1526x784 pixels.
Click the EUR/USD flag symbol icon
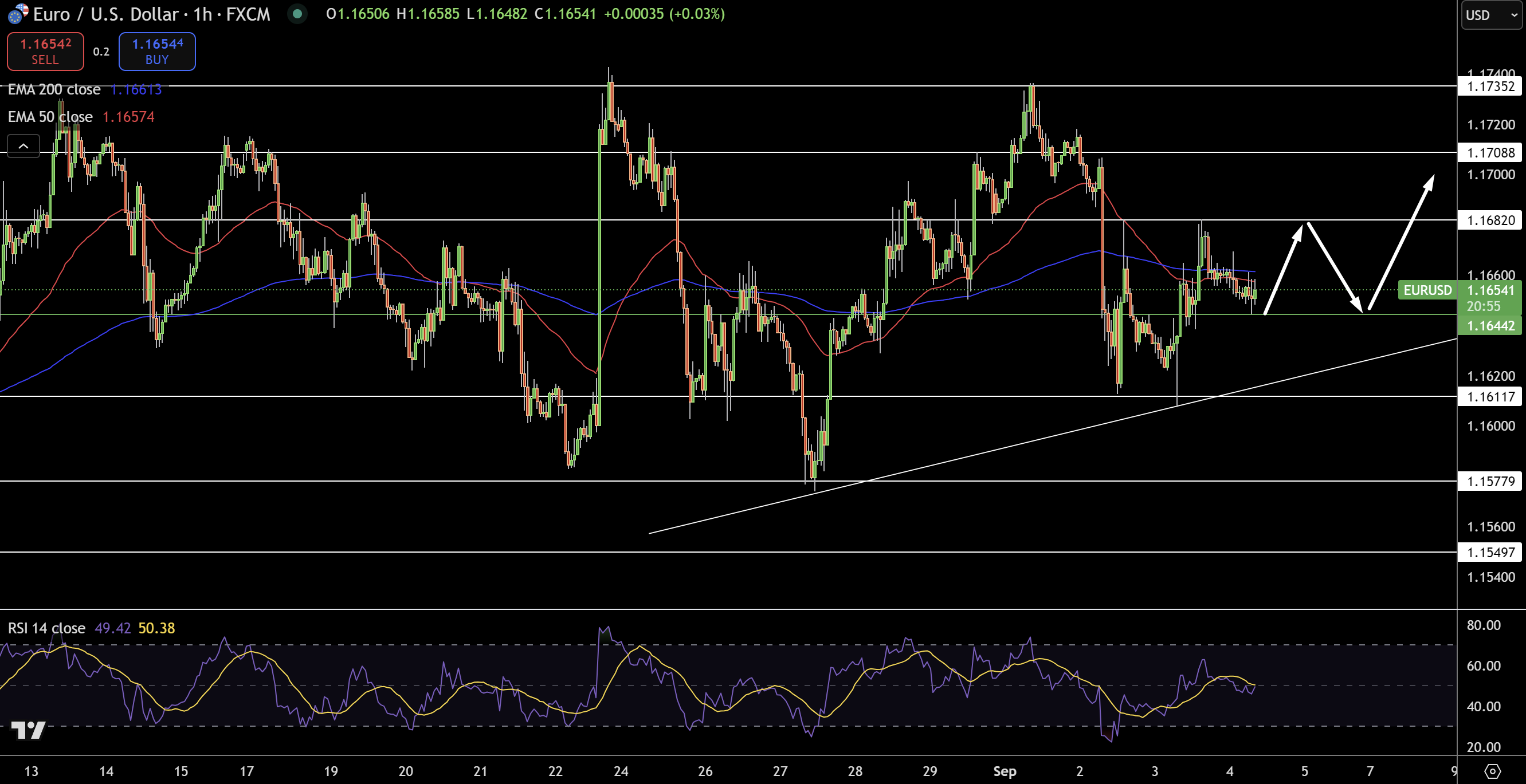click(x=18, y=14)
